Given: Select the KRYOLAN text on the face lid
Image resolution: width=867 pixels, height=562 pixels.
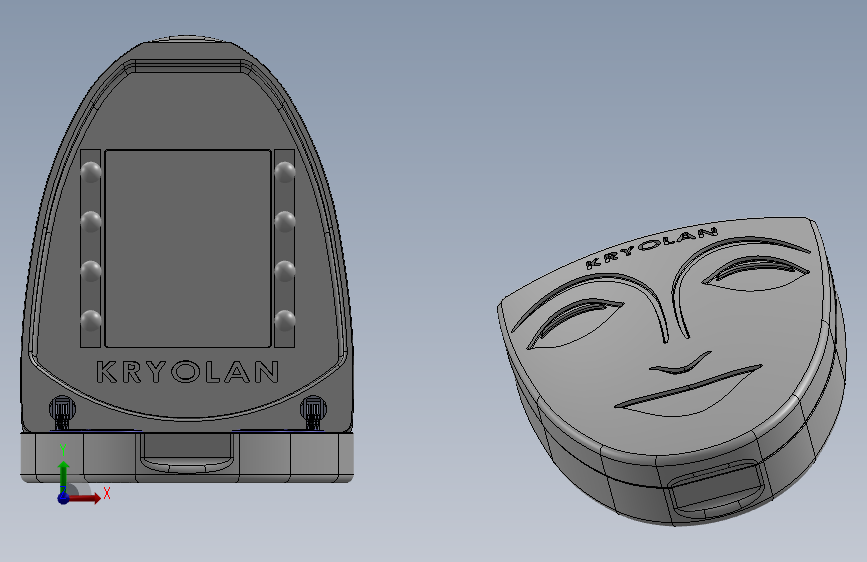Looking at the screenshot, I should pos(652,247).
